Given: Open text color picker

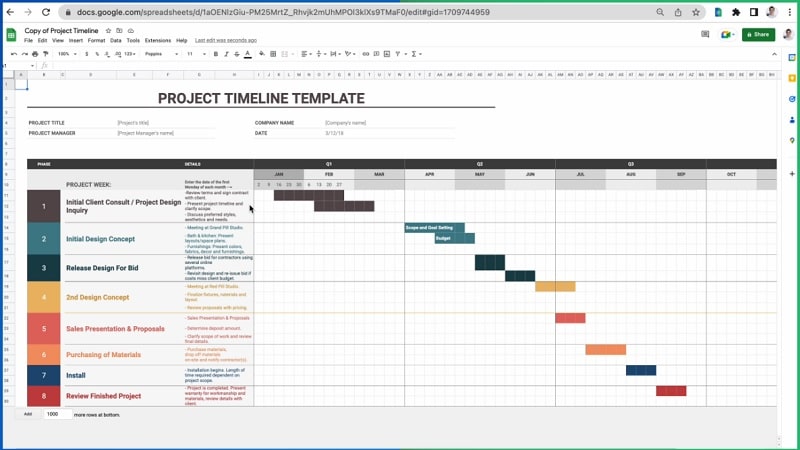Looking at the screenshot, I should point(248,54).
